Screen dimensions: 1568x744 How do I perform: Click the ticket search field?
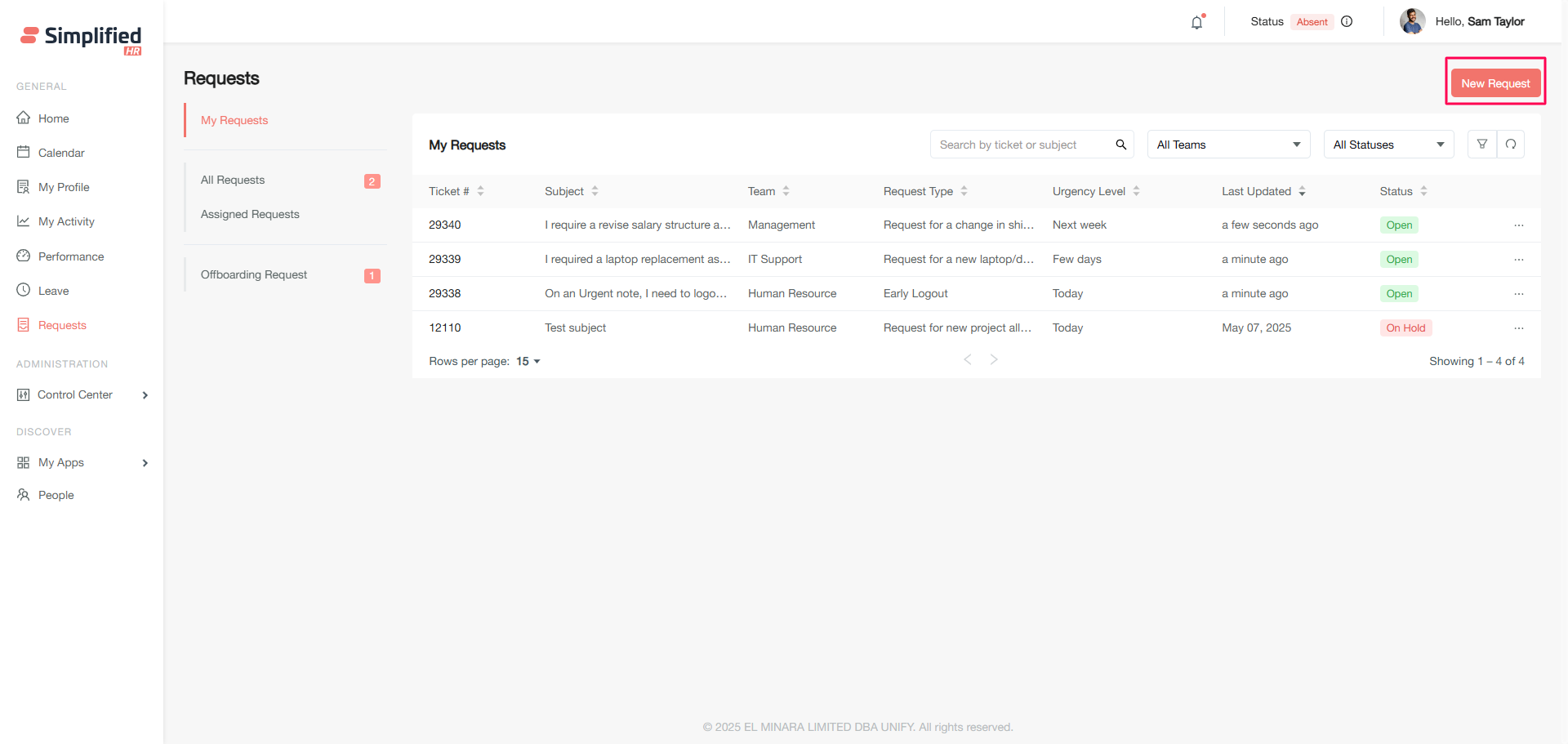1021,145
